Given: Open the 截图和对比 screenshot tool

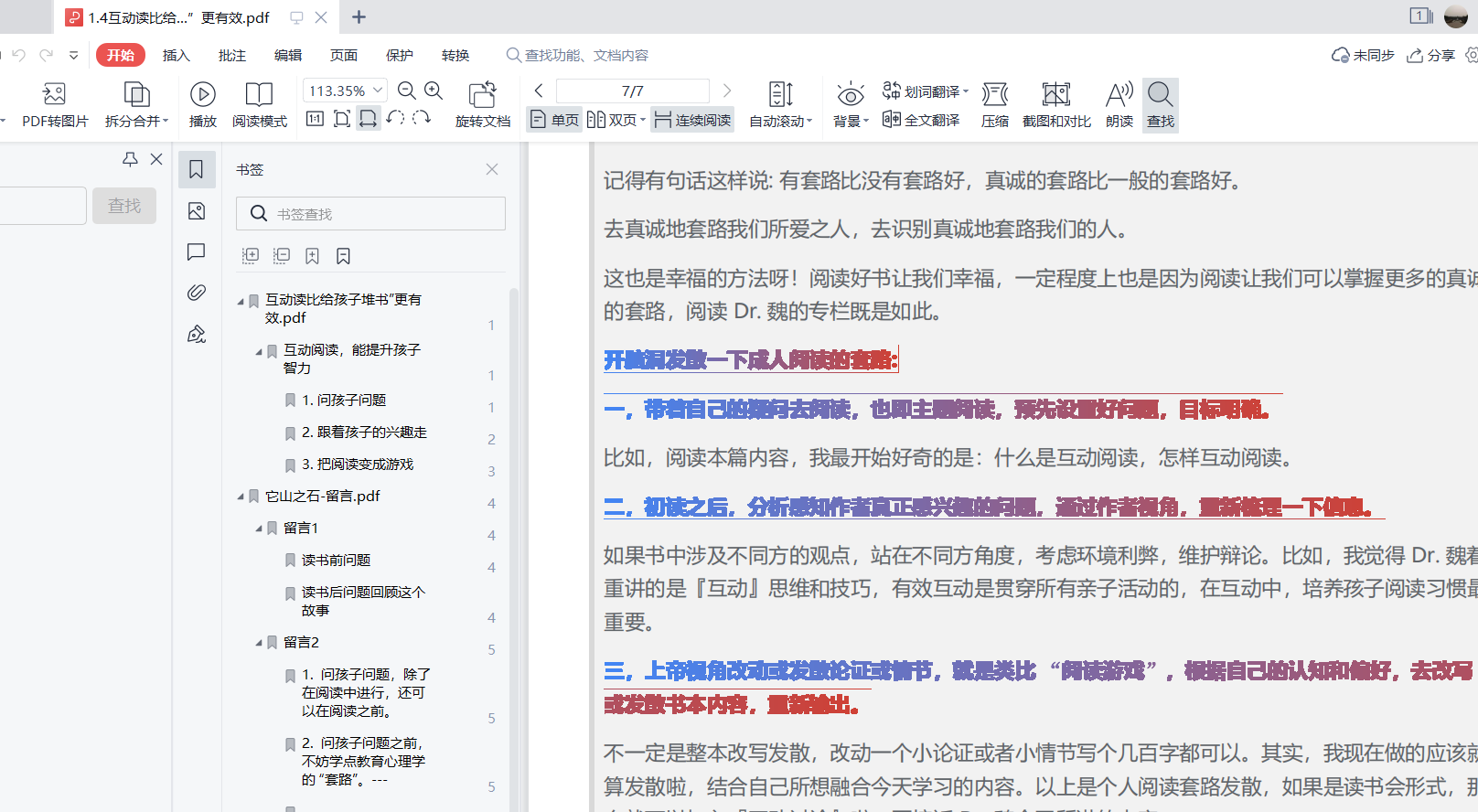Looking at the screenshot, I should 1055,94.
